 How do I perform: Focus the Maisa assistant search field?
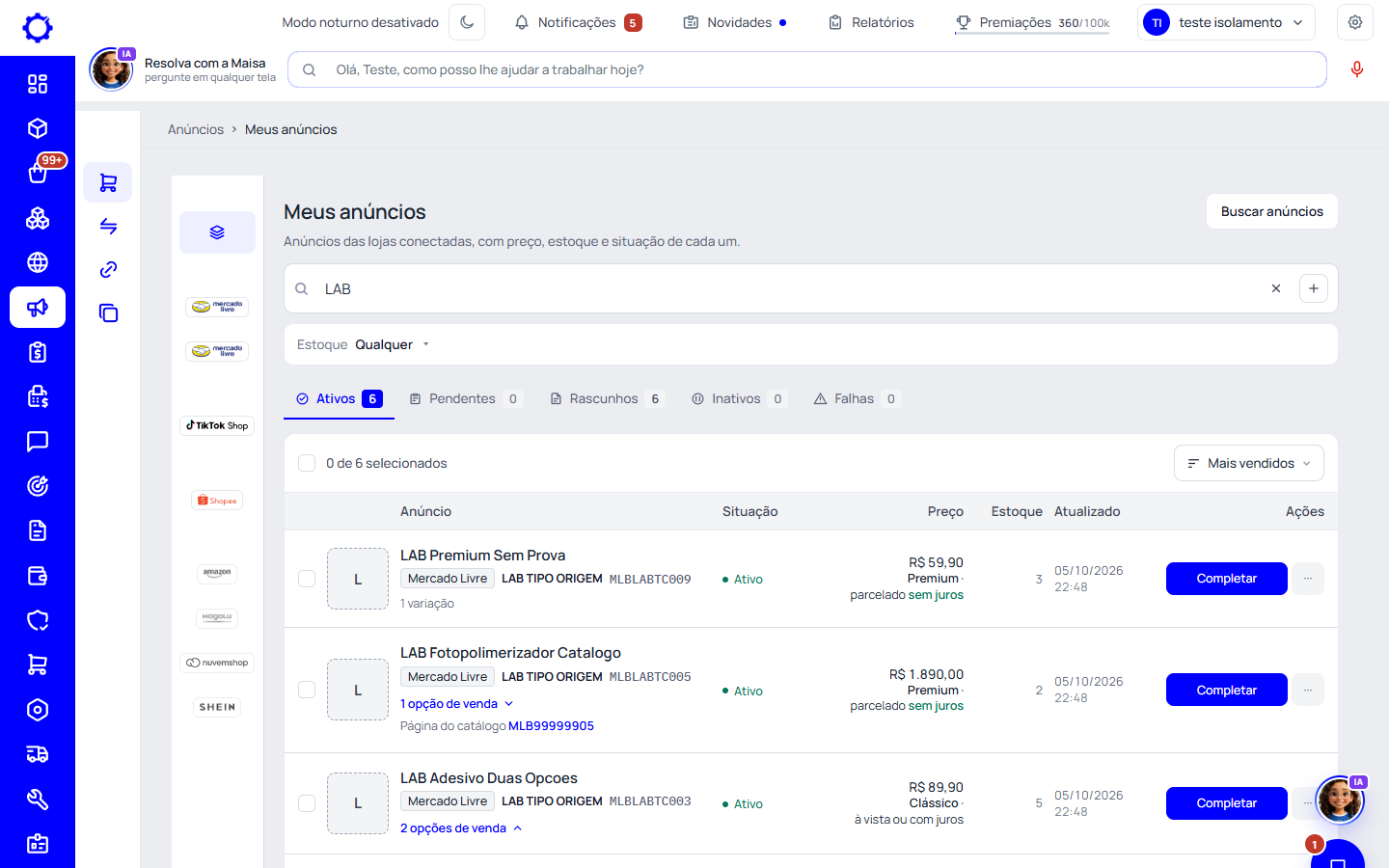click(x=807, y=69)
